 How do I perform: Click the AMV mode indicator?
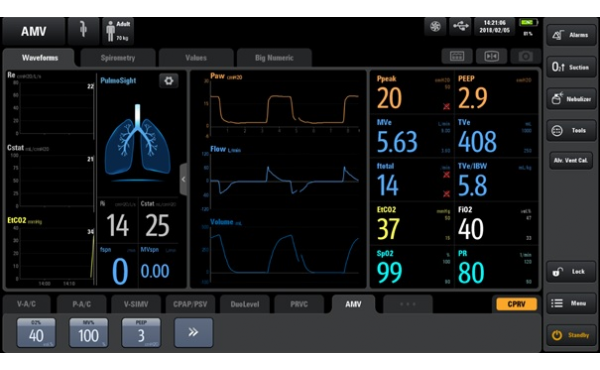[x=34, y=31]
